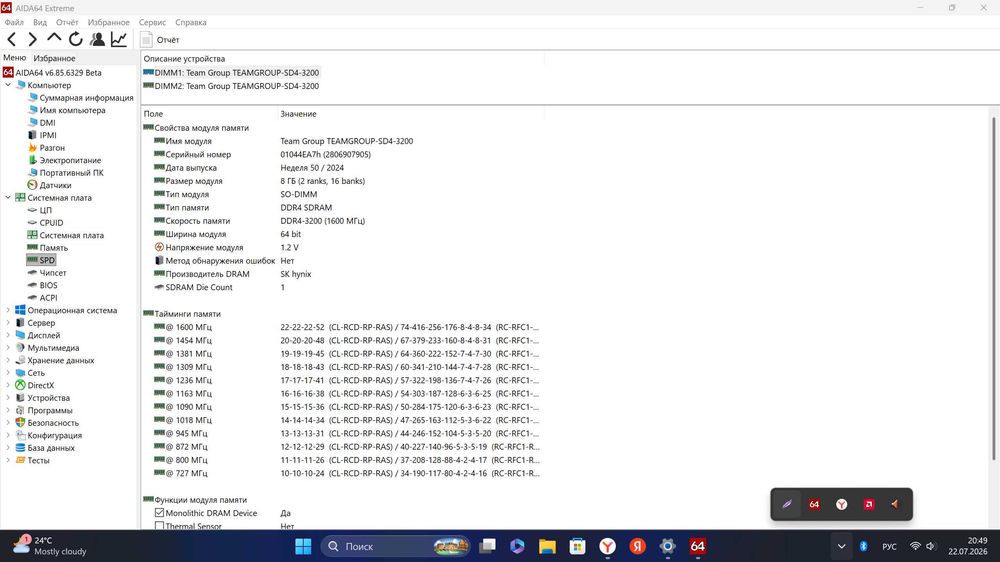Viewport: 1000px width, 562px height.
Task: Open the Разгон overclock item
Action: [52, 147]
